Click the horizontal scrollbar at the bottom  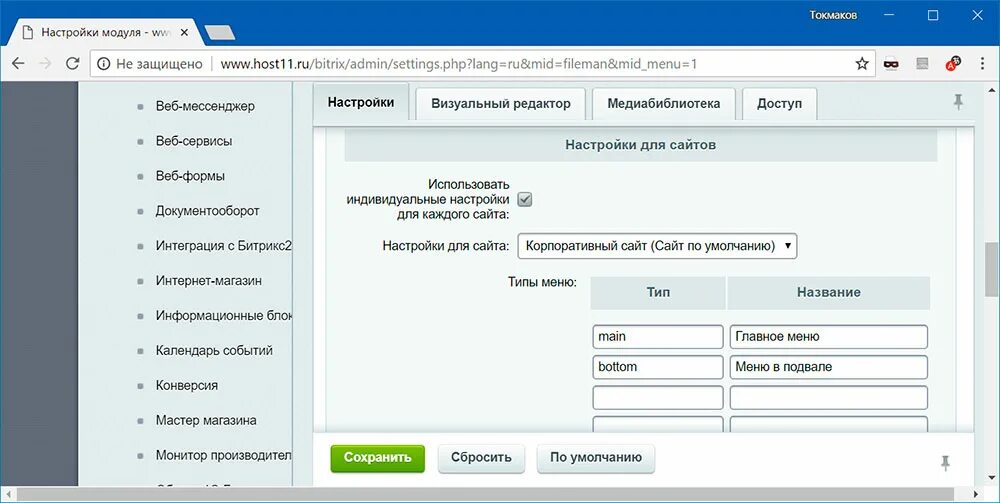point(485,494)
